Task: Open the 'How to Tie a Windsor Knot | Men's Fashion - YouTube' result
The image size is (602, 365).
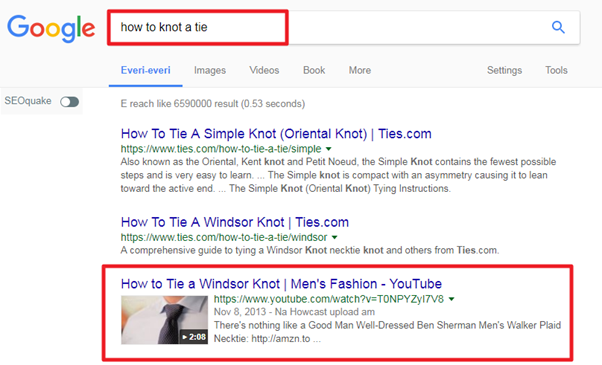Action: click(281, 284)
